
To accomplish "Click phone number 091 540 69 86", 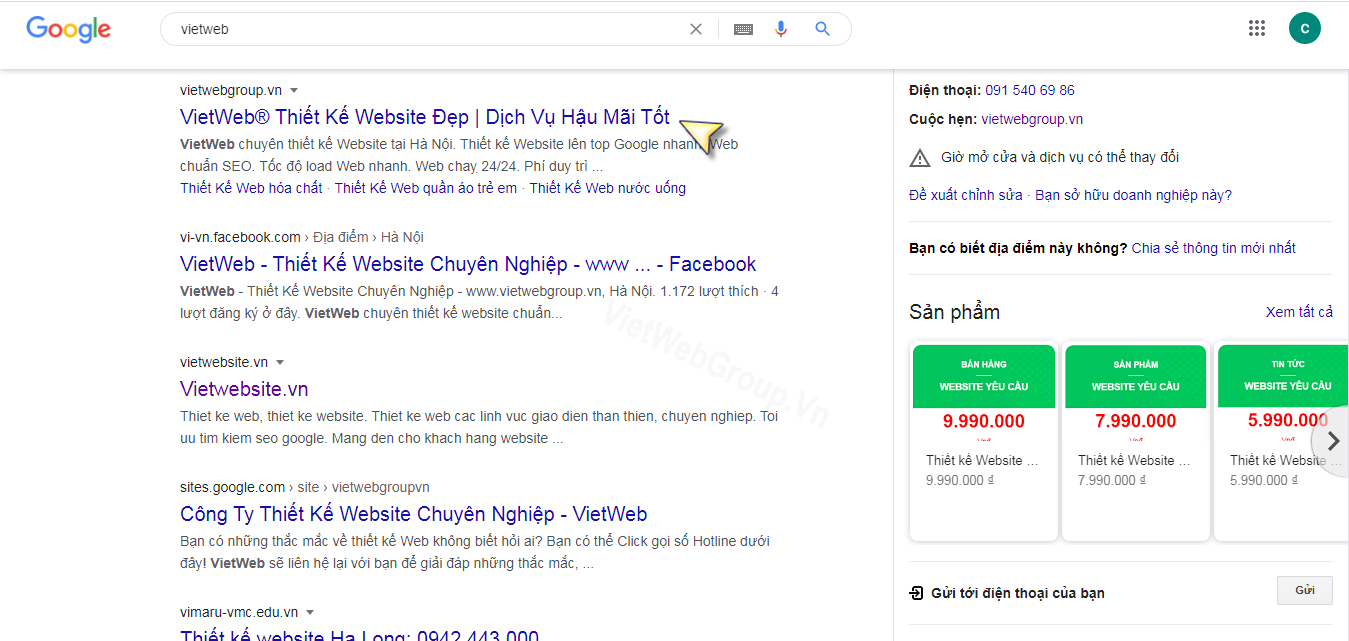I will point(1029,90).
